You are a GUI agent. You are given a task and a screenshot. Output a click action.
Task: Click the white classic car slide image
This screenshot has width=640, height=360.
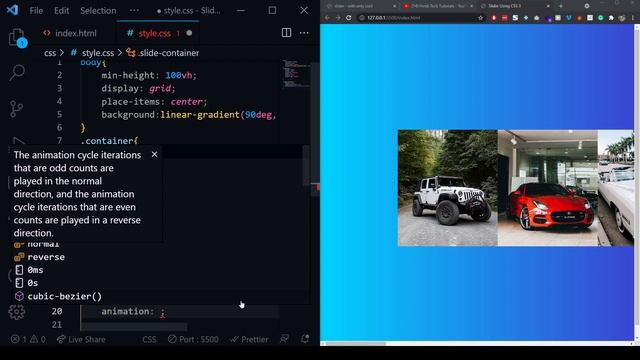coord(616,188)
